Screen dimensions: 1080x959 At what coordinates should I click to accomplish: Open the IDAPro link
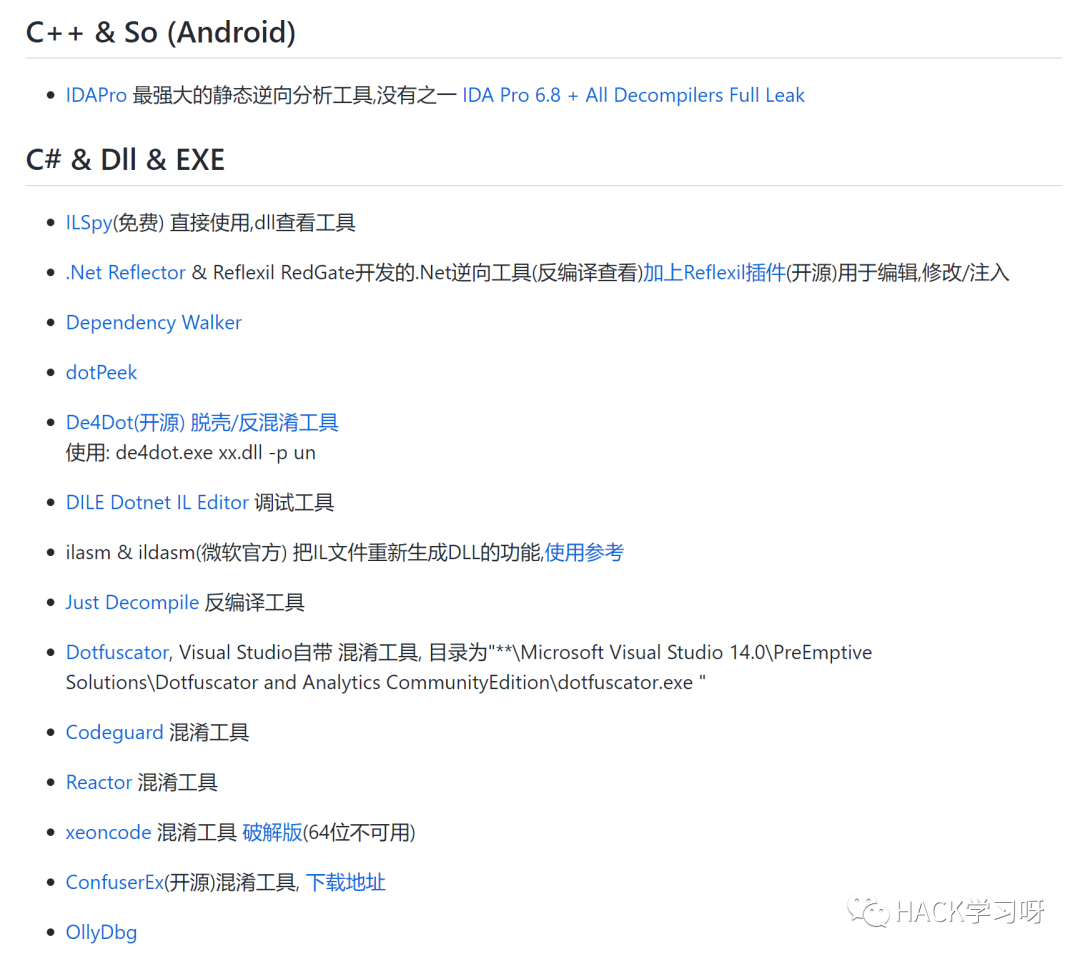pyautogui.click(x=96, y=95)
